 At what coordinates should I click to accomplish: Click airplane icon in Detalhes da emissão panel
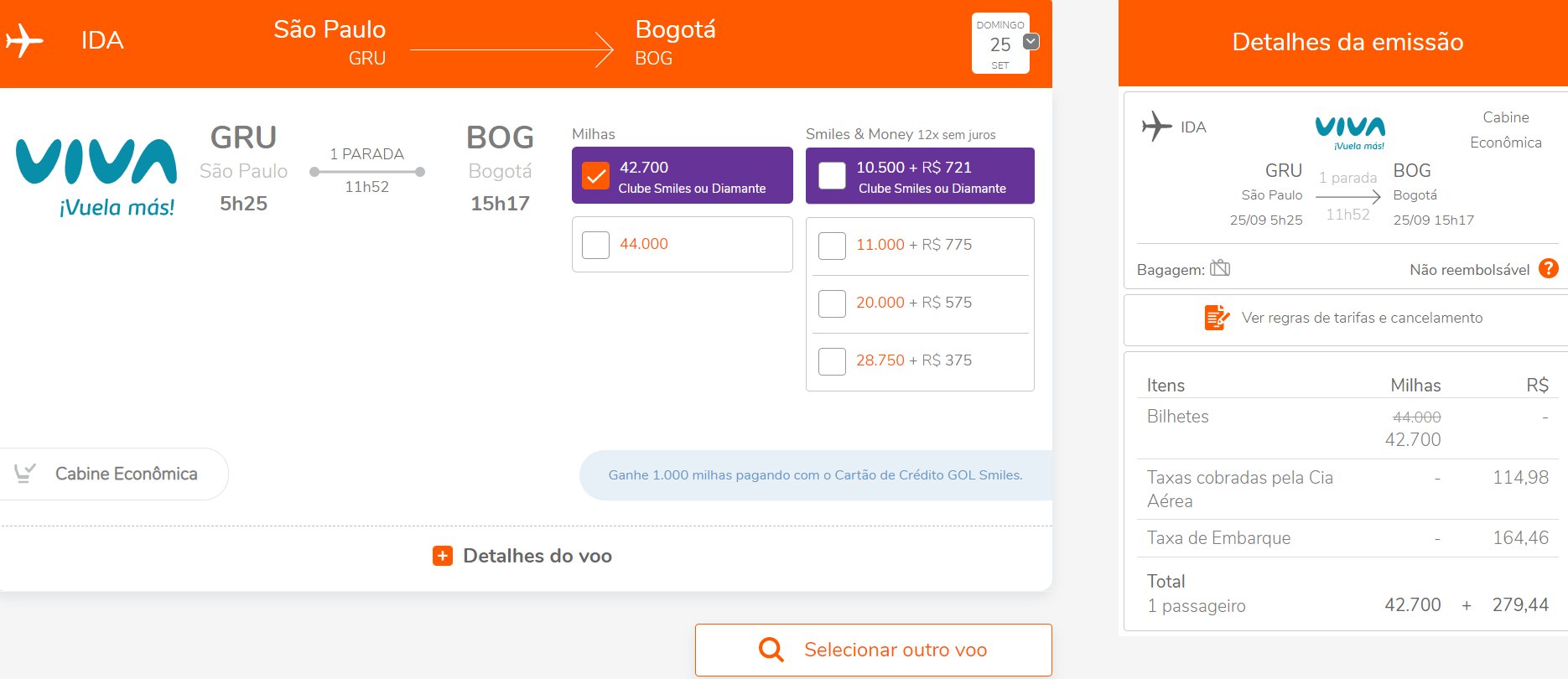(x=1156, y=127)
